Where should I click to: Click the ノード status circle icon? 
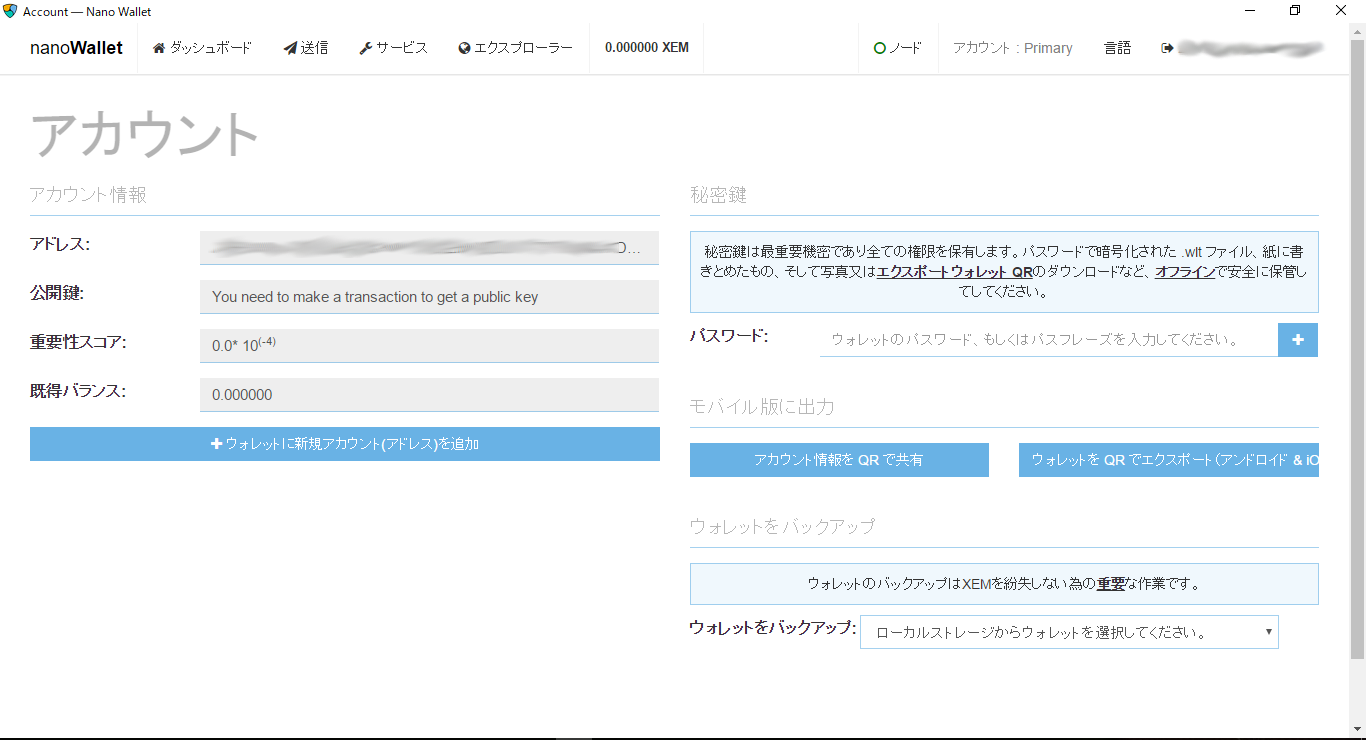(879, 48)
